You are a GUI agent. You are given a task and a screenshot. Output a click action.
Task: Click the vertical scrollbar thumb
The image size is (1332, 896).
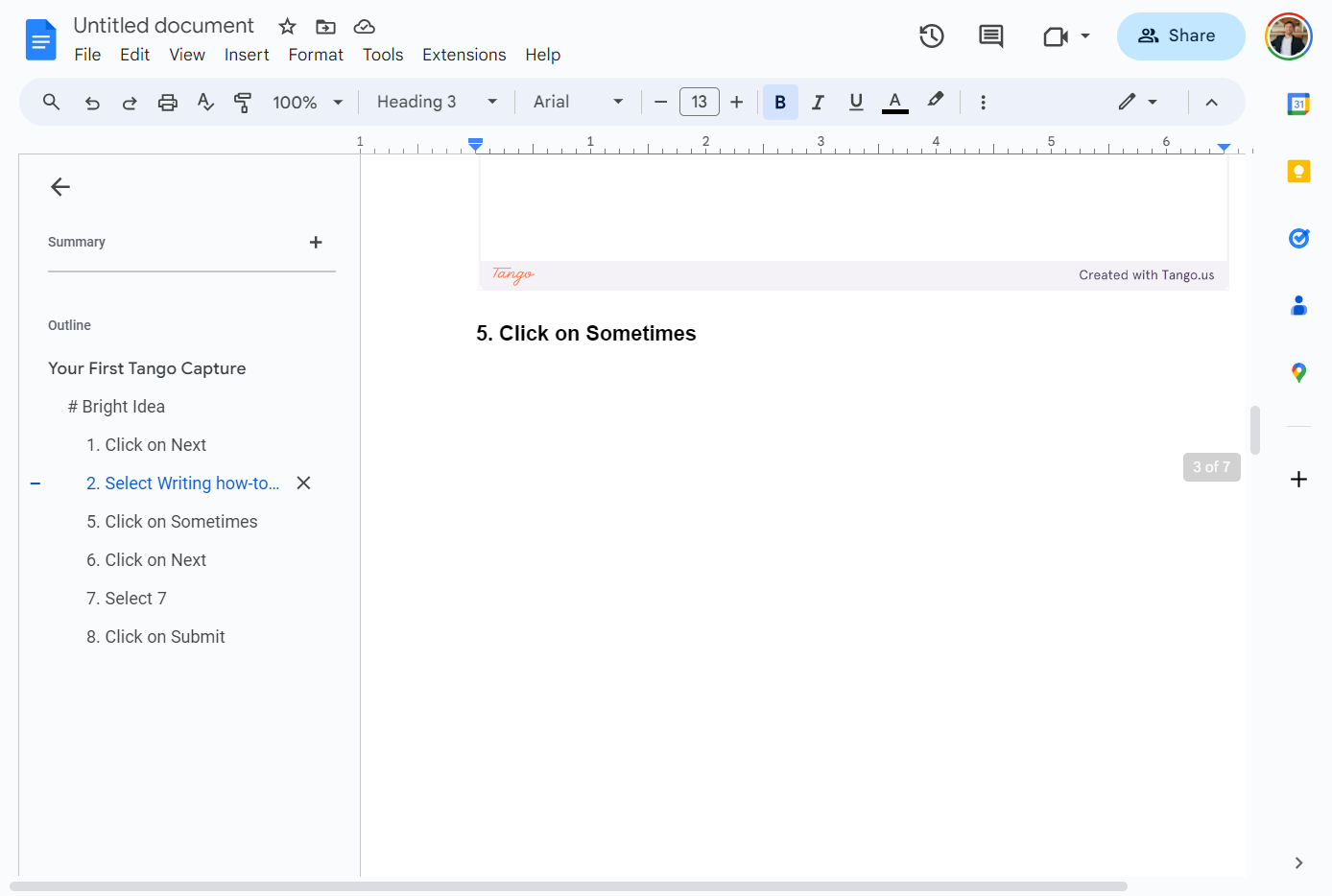click(x=1255, y=430)
